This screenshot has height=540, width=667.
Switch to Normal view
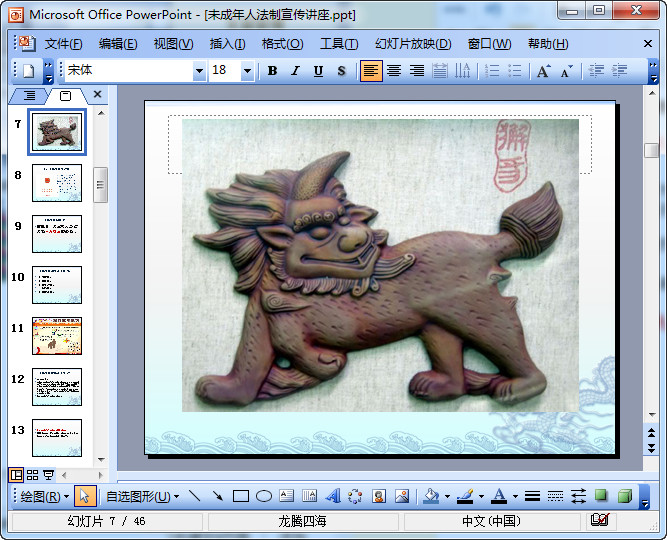[16, 474]
